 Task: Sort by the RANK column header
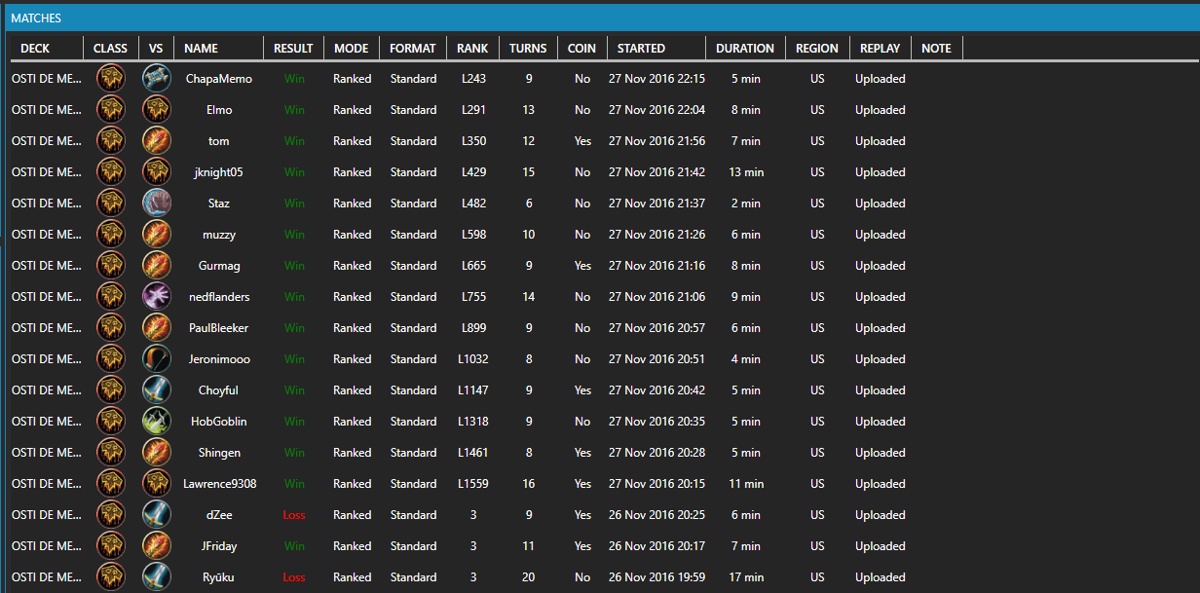click(x=473, y=48)
